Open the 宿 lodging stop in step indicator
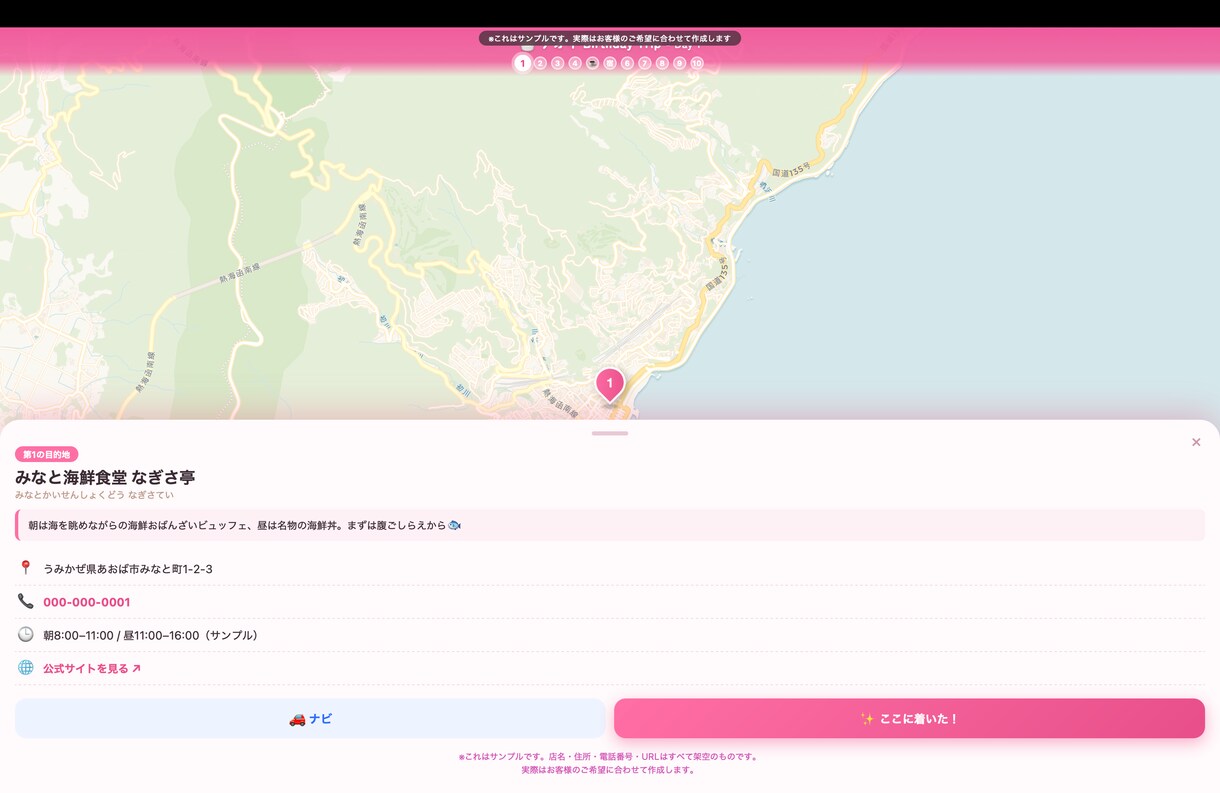Screen dimensions: 1220x793 (610, 63)
